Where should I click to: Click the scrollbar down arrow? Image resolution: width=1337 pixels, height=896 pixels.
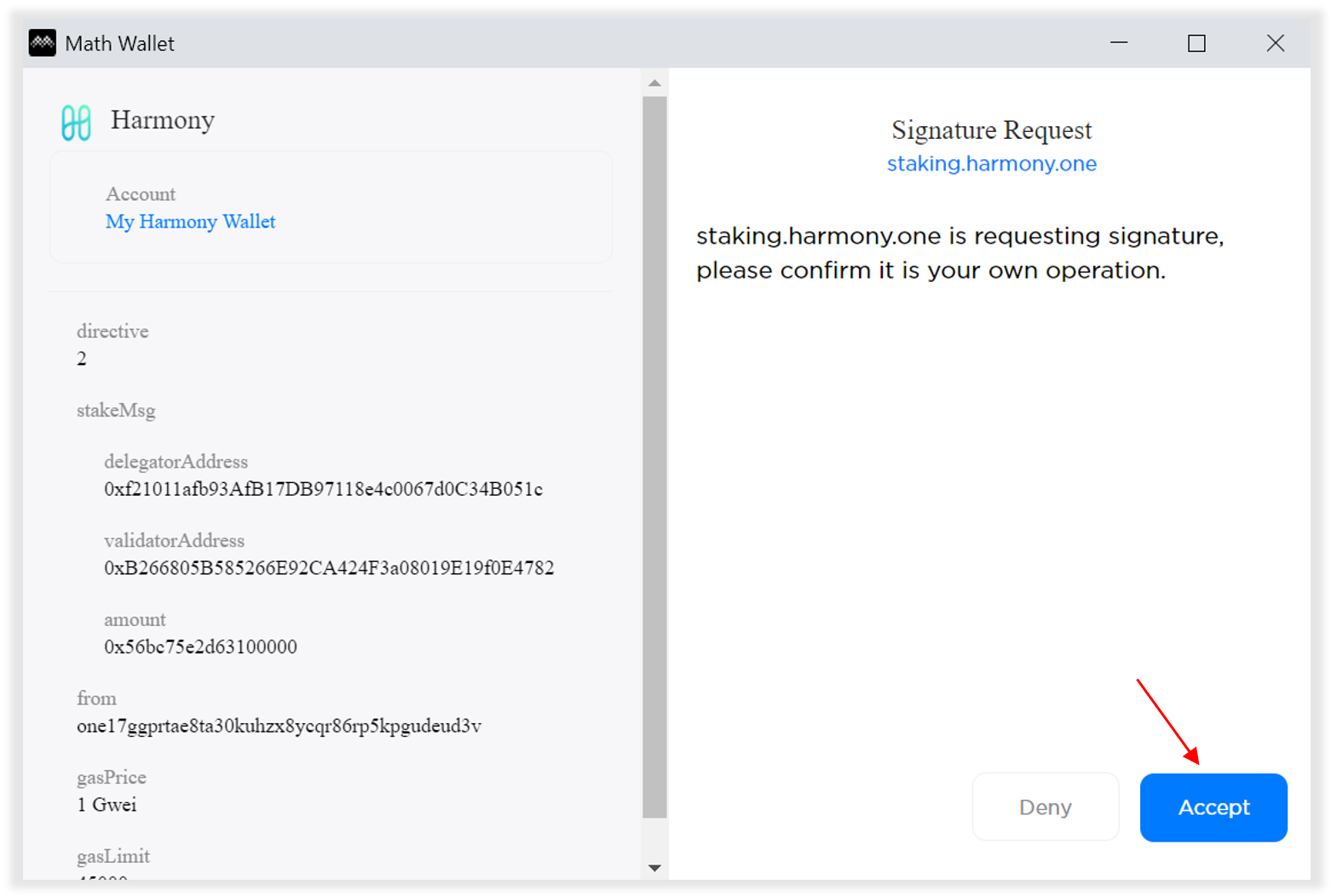654,868
